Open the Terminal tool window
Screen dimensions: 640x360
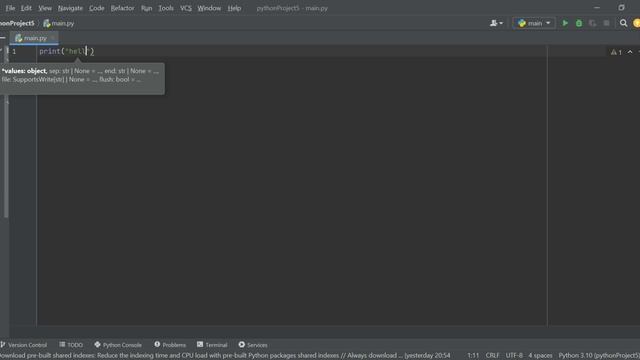212,345
